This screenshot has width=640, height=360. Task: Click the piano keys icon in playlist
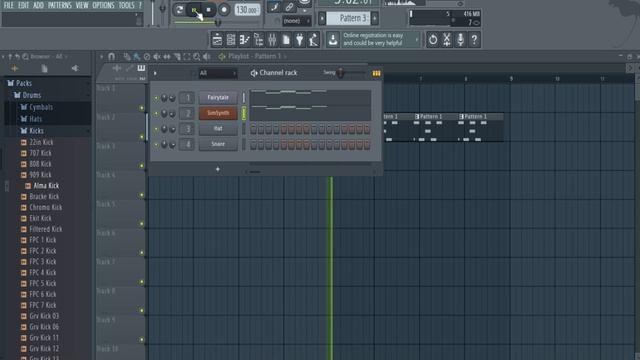[141, 68]
